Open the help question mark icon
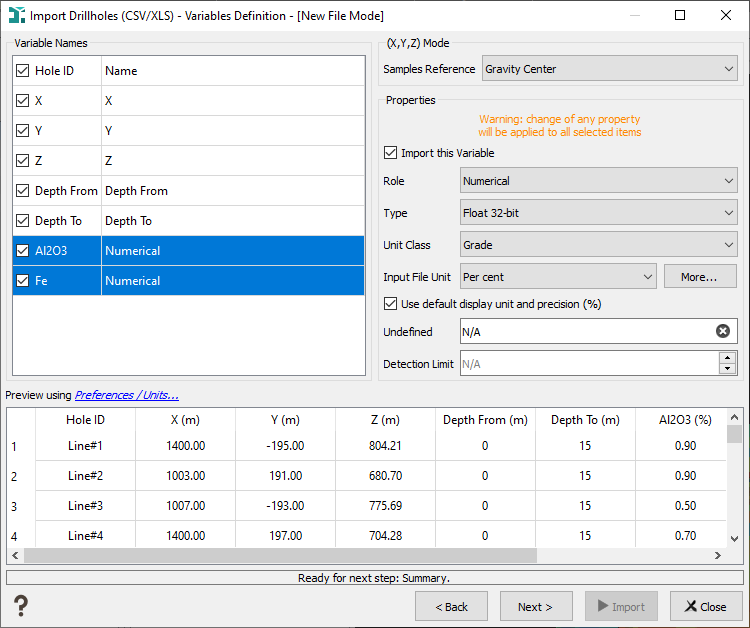This screenshot has width=750, height=628. 21,606
